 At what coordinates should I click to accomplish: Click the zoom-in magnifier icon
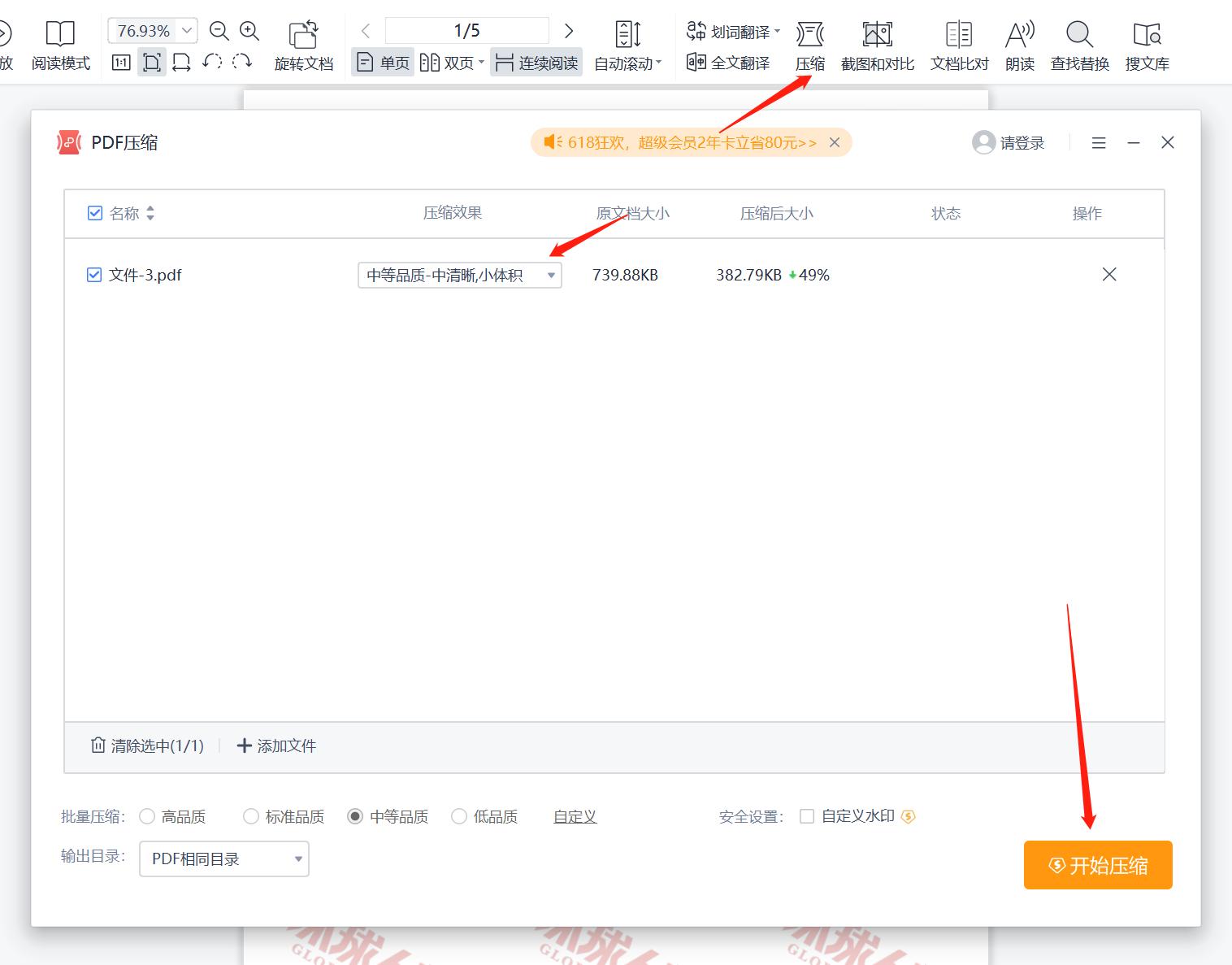coord(249,31)
